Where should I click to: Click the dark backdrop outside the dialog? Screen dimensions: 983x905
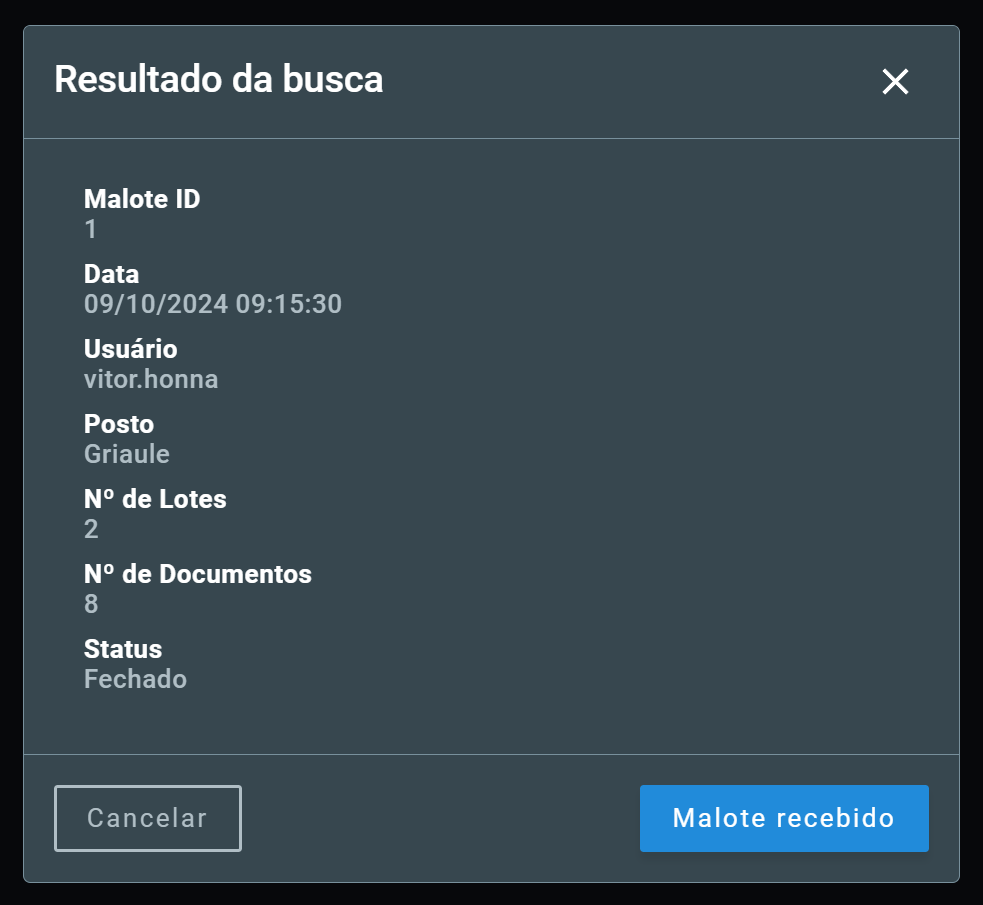[492, 11]
